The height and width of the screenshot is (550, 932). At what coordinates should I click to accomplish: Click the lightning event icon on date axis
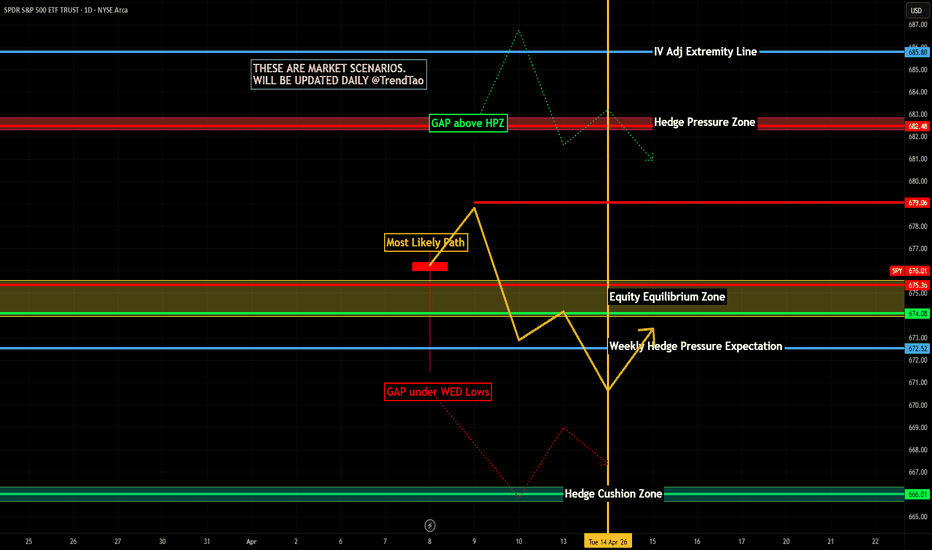pyautogui.click(x=430, y=525)
